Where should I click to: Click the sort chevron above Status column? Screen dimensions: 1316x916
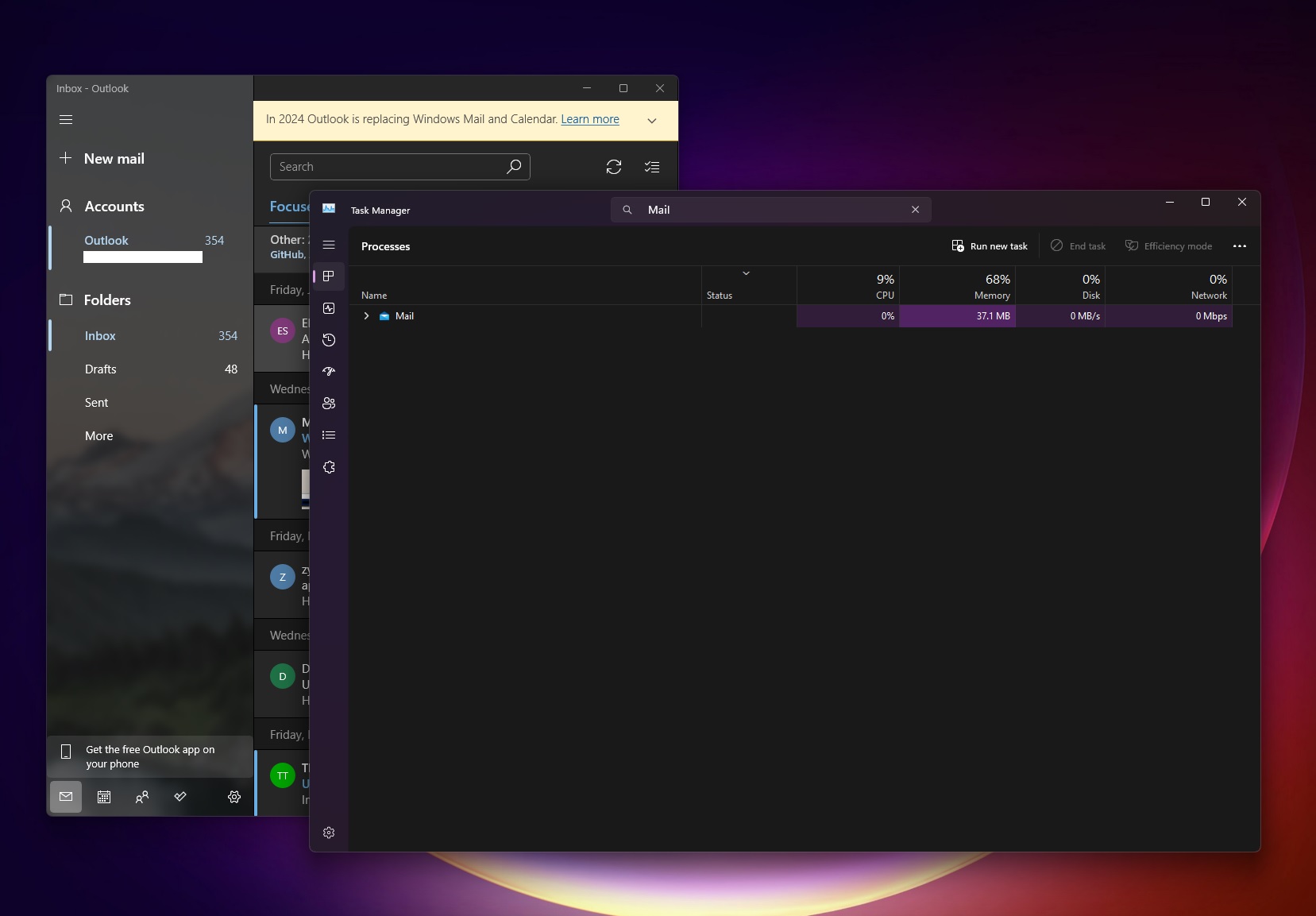tap(746, 273)
